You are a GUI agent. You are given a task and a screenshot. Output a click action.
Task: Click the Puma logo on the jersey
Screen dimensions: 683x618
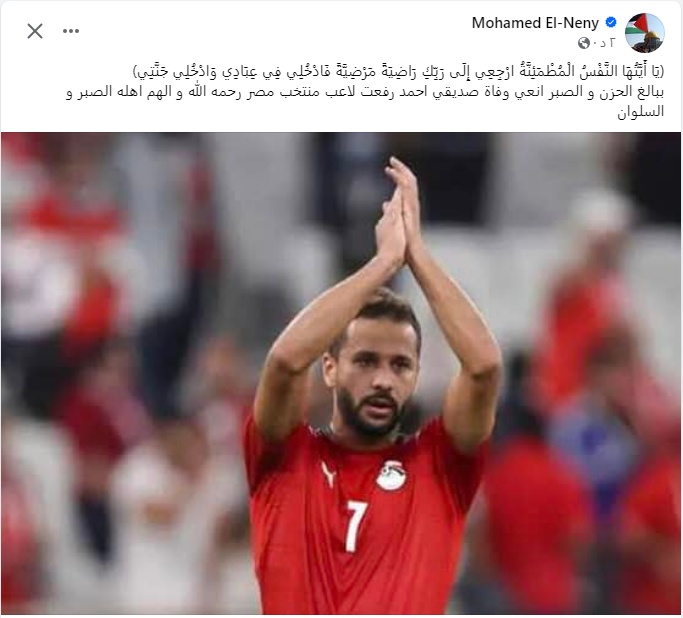(x=329, y=474)
